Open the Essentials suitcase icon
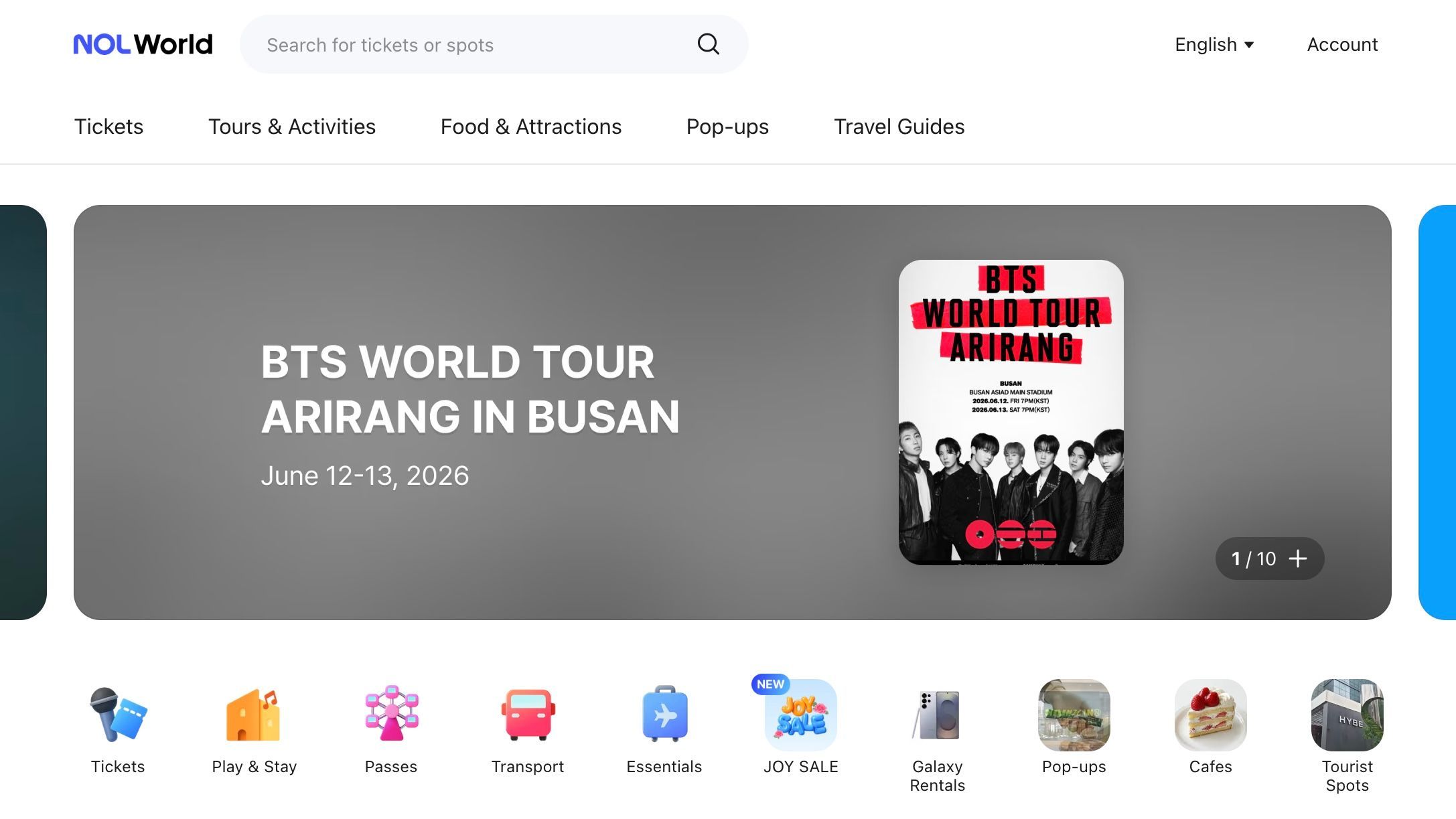The image size is (1456, 819). (664, 715)
